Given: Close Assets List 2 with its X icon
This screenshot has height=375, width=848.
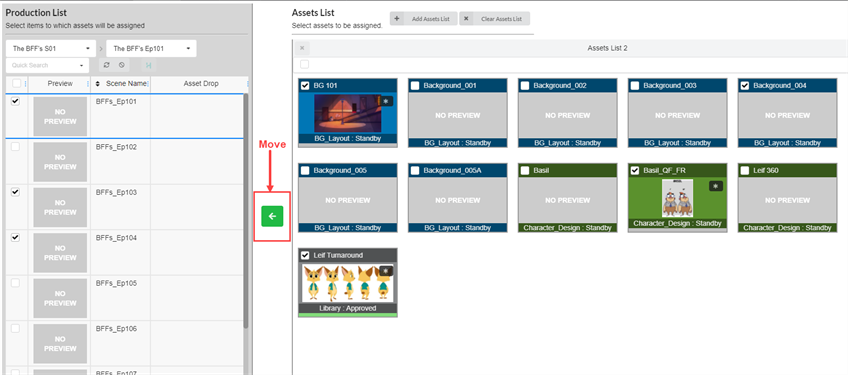Looking at the screenshot, I should click(302, 48).
